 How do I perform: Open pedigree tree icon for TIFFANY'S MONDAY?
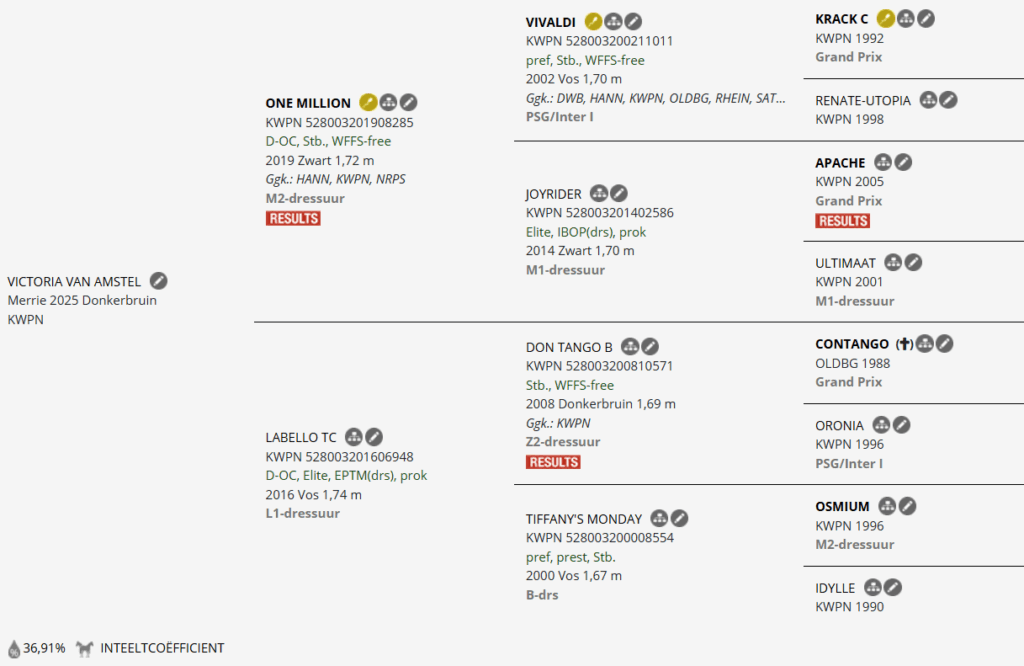[x=659, y=518]
